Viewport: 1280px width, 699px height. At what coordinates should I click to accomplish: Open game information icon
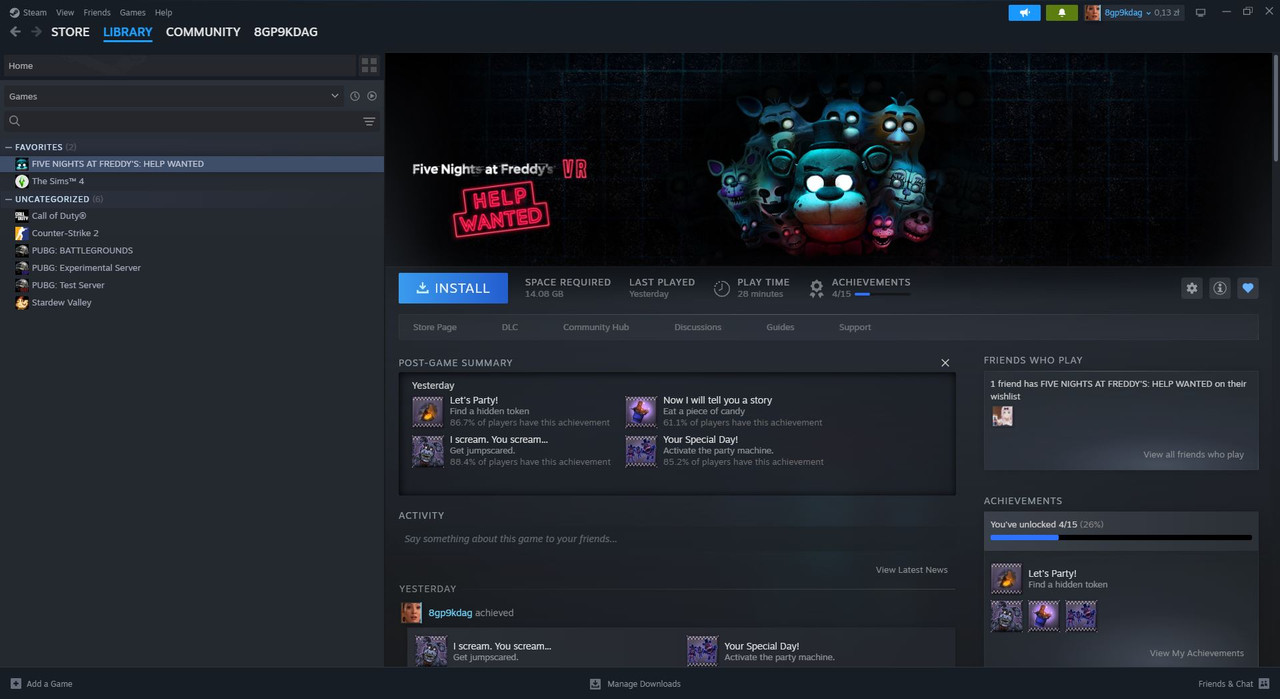tap(1219, 288)
